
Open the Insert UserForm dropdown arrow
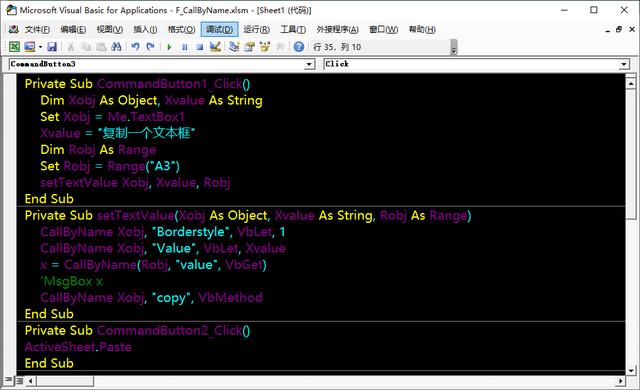click(x=40, y=47)
